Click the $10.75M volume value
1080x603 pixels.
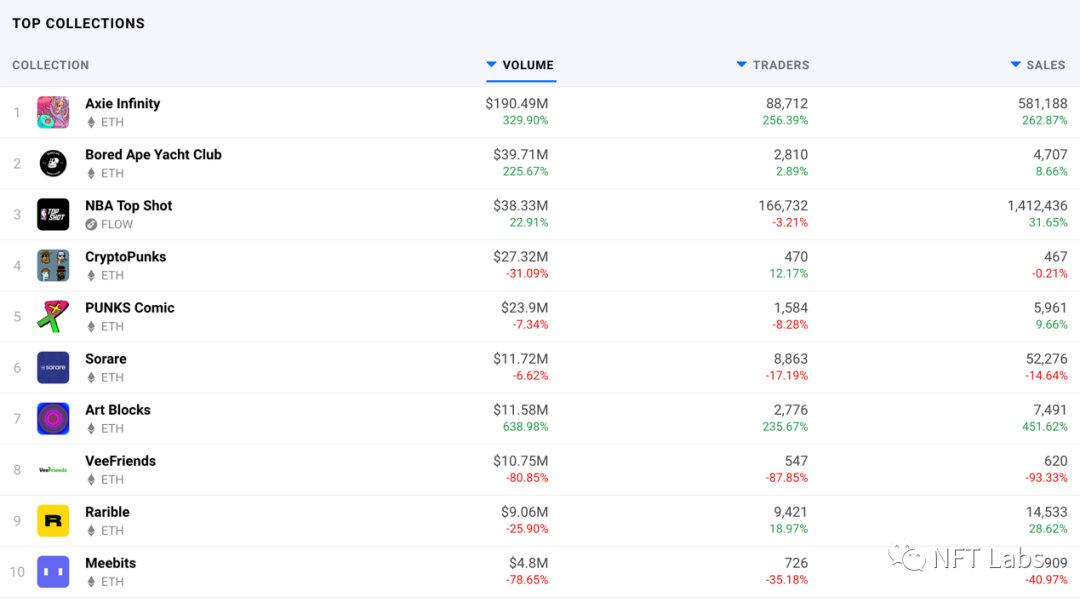[x=521, y=460]
